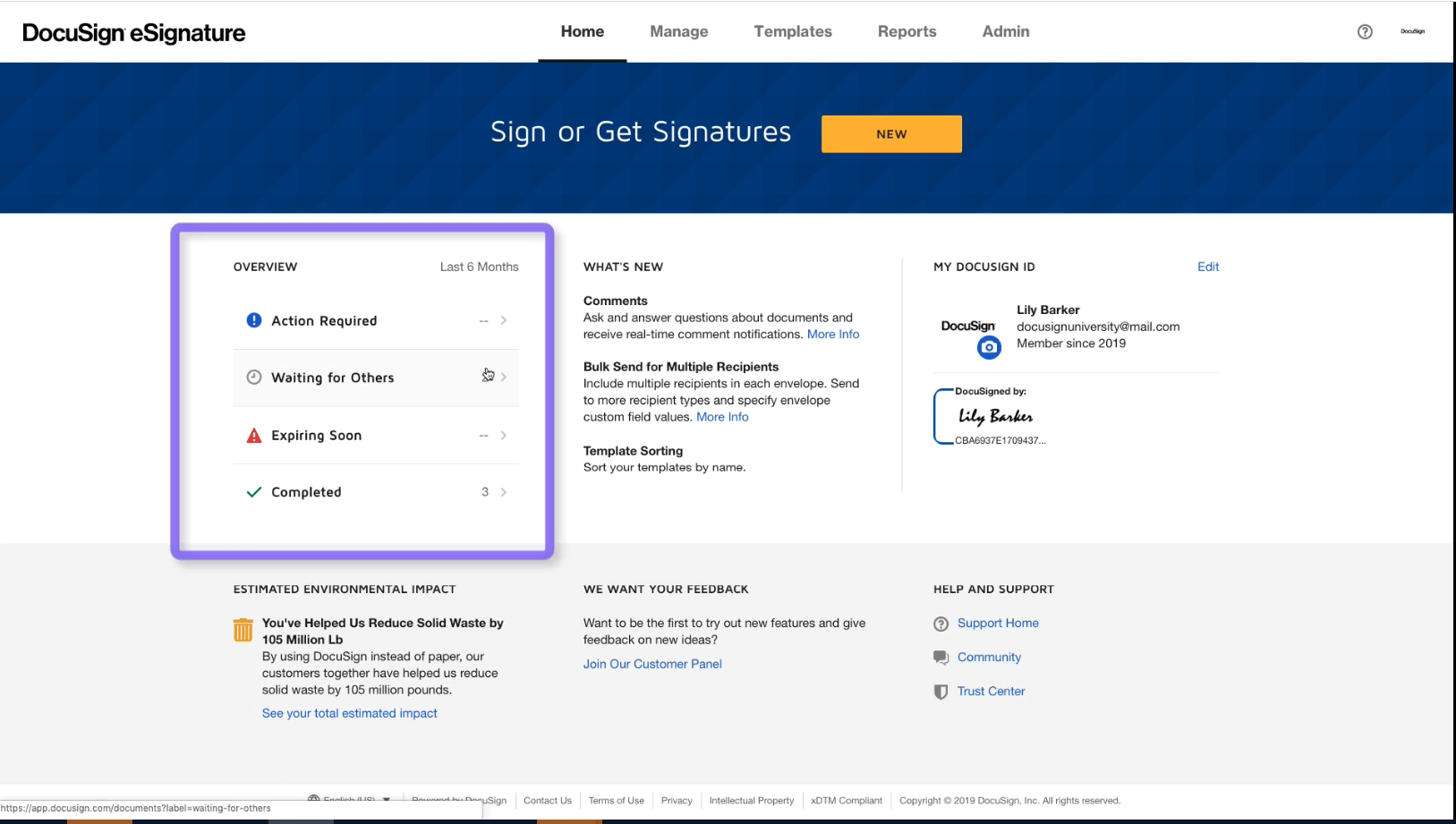Select the Waiting for Others label
1456x824 pixels.
[333, 378]
